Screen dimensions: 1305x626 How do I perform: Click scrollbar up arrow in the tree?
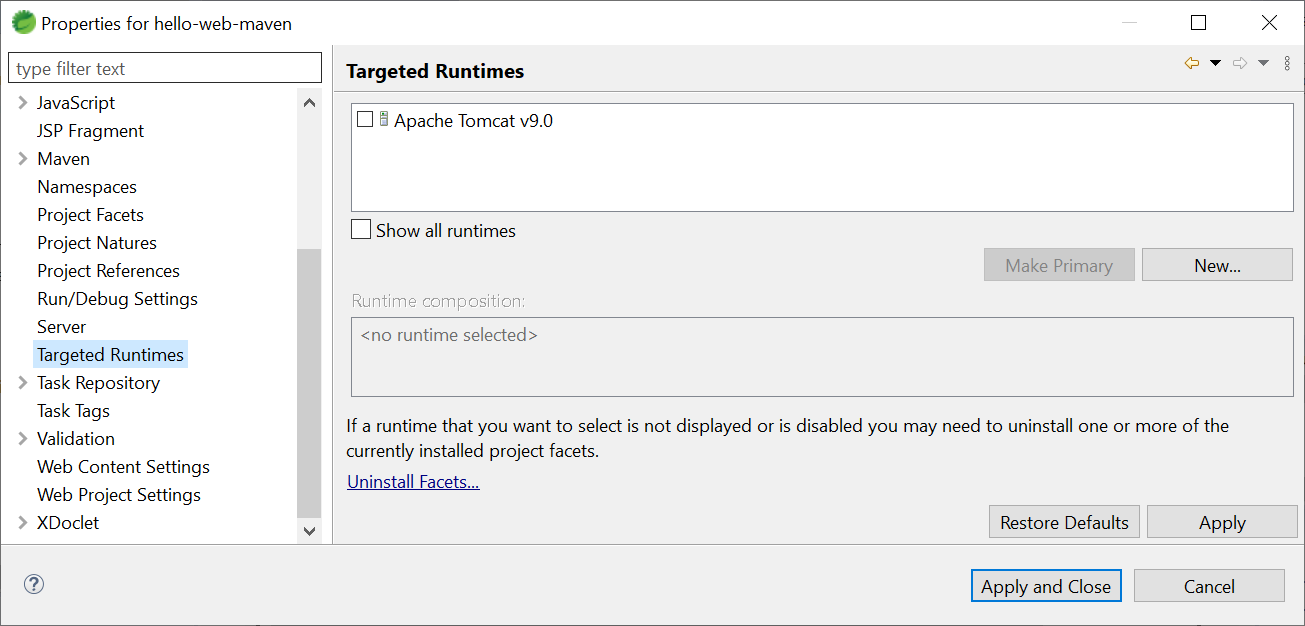(x=309, y=103)
